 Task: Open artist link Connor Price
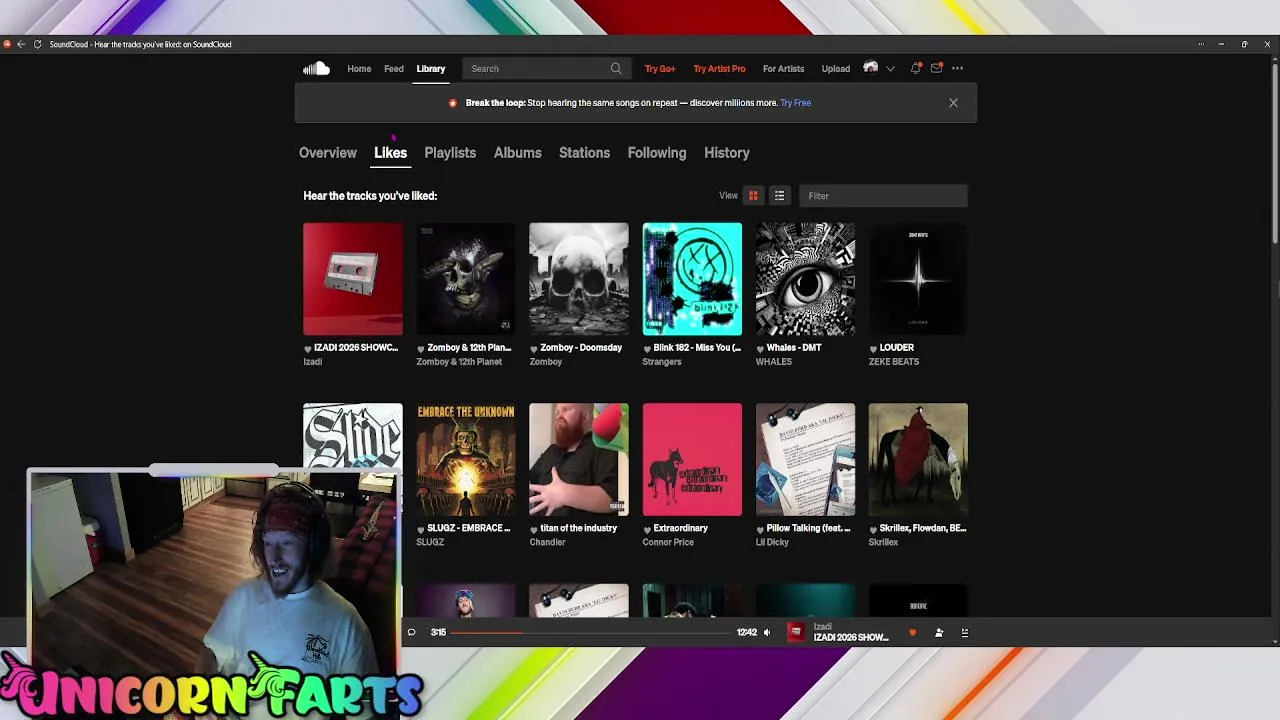[x=668, y=542]
